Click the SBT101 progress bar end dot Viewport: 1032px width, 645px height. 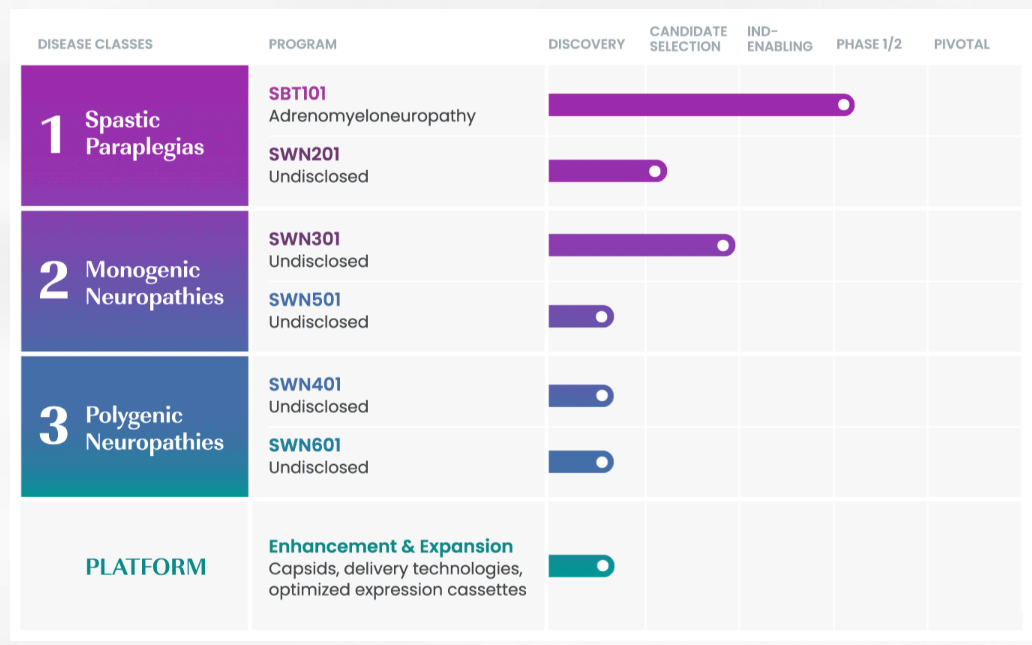click(844, 104)
